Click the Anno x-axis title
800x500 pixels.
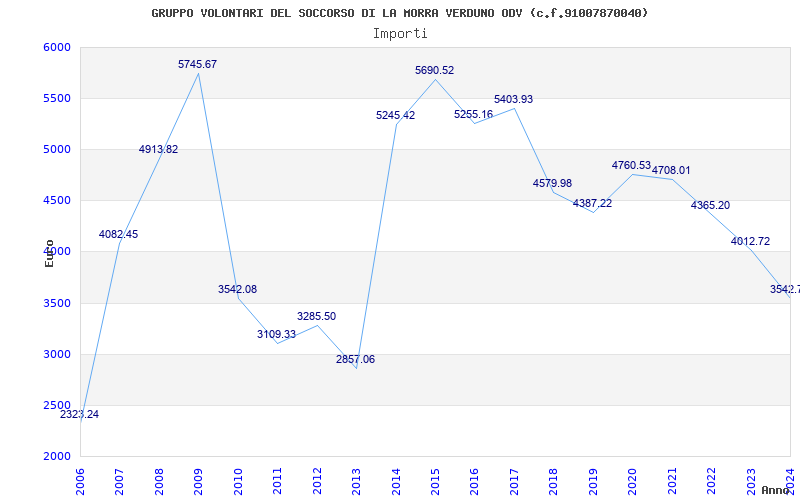click(776, 490)
